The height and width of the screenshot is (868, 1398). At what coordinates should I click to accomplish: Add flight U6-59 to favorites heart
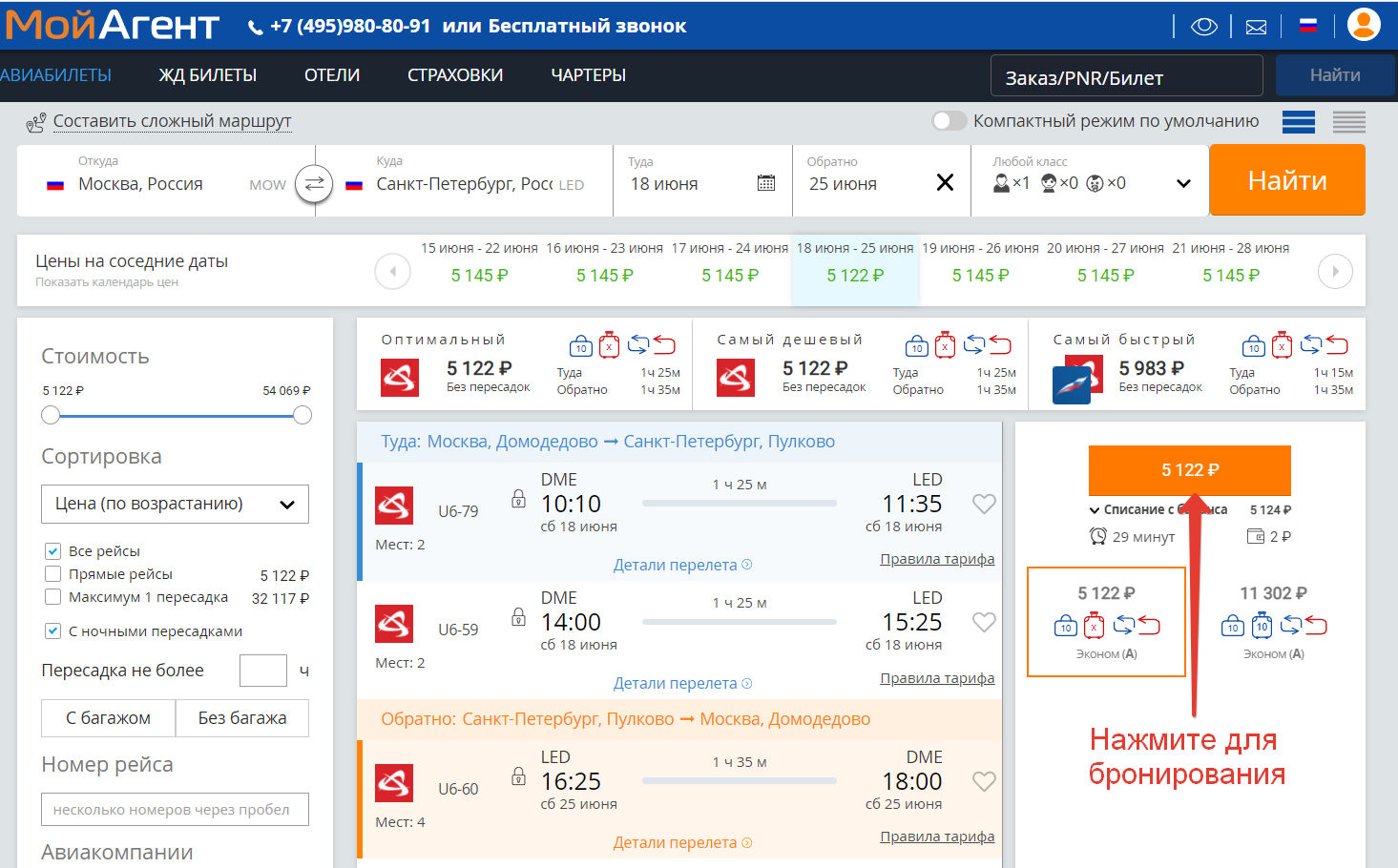coord(984,622)
